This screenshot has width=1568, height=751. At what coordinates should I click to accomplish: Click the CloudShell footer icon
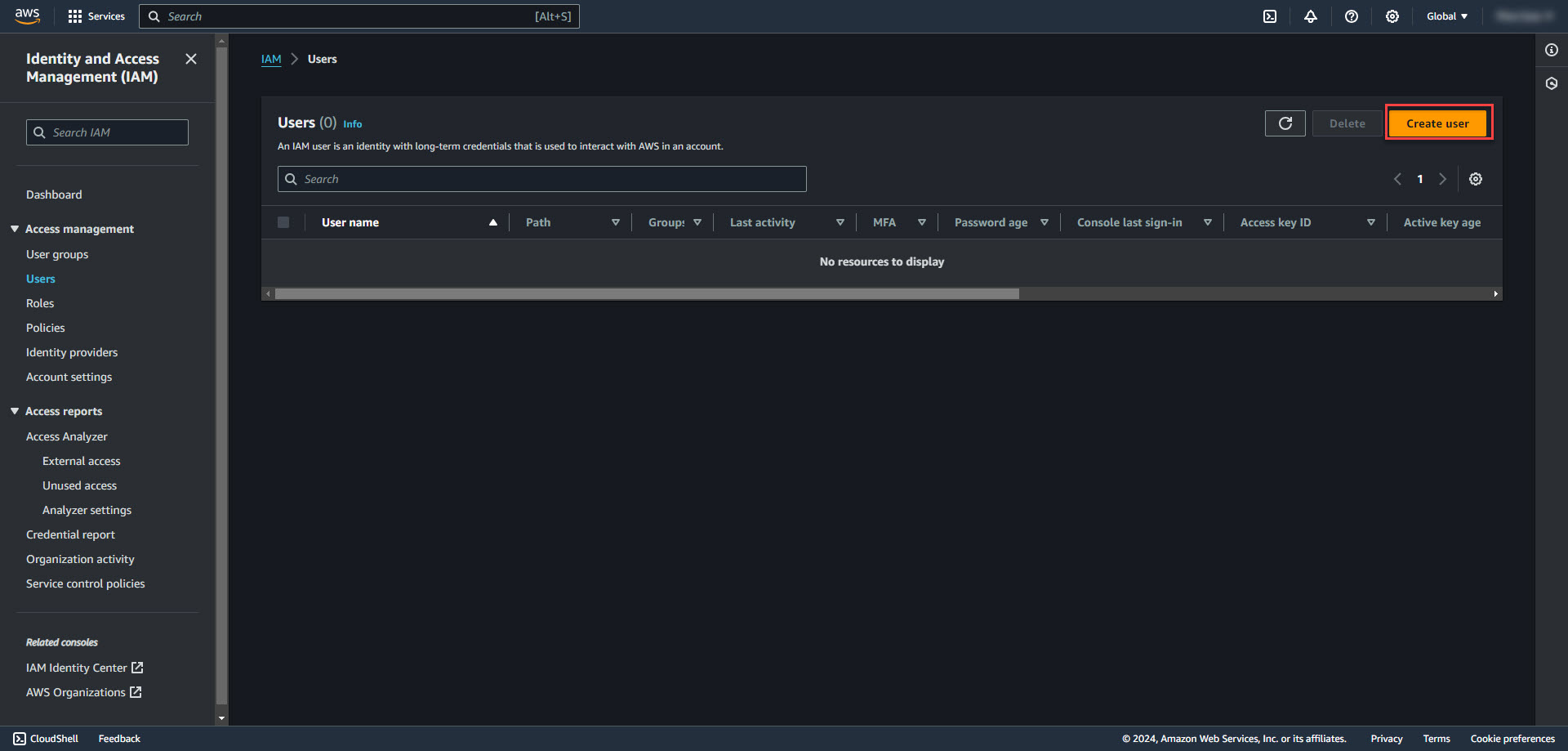pyautogui.click(x=20, y=739)
